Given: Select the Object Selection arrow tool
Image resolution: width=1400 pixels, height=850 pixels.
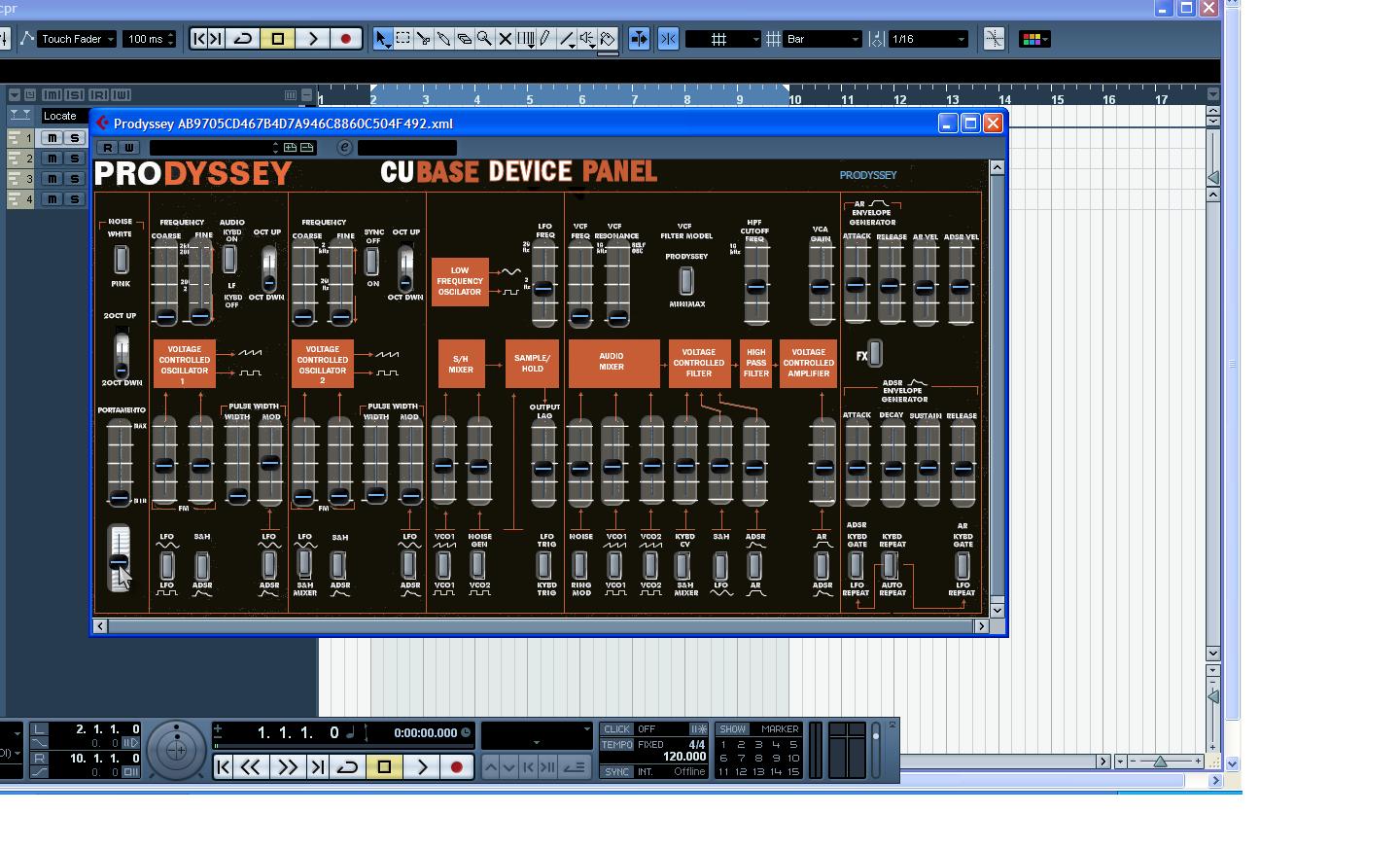Looking at the screenshot, I should pyautogui.click(x=382, y=39).
